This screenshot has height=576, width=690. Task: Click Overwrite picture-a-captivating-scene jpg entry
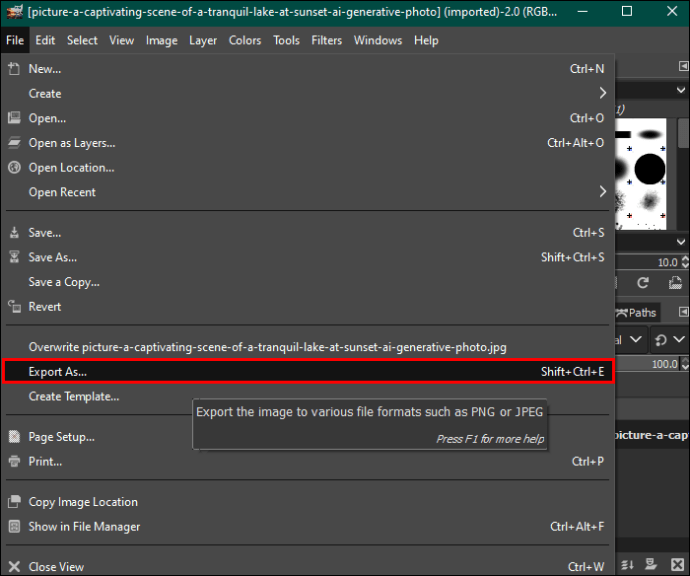click(267, 347)
